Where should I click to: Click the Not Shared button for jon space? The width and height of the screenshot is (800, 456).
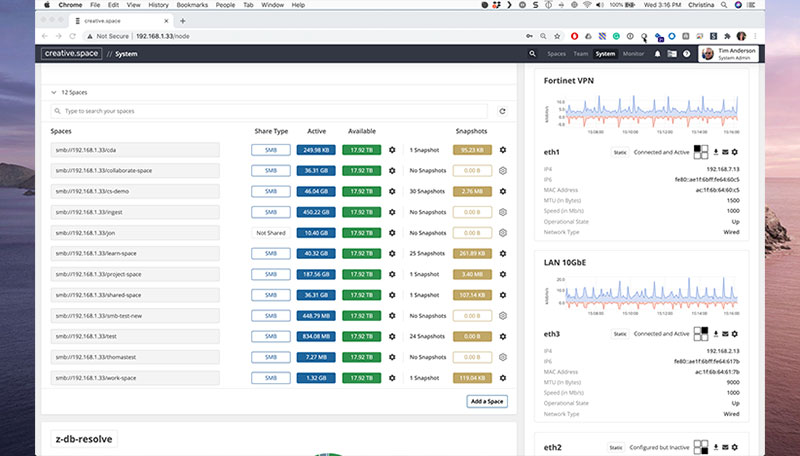point(270,232)
